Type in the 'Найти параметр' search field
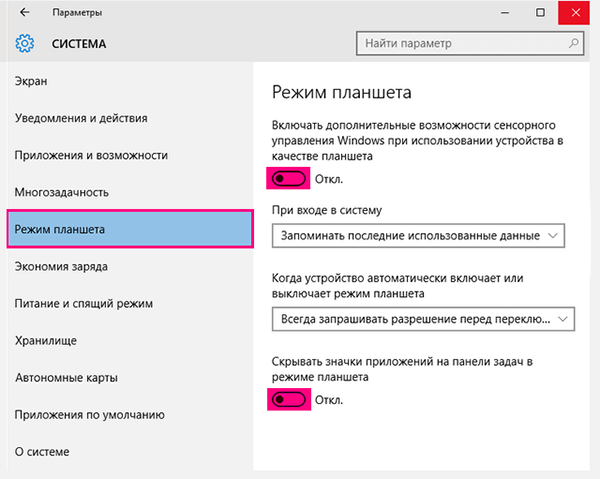 click(x=460, y=44)
